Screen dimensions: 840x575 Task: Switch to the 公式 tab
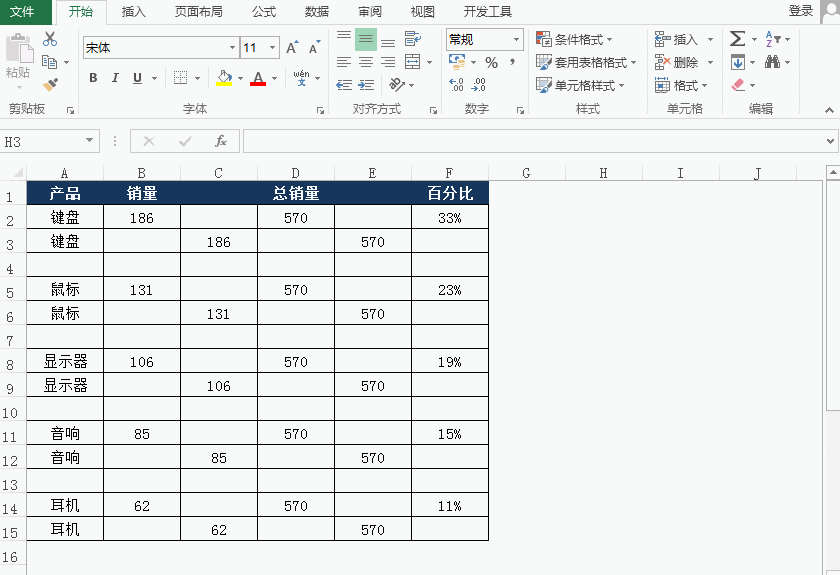[x=264, y=11]
